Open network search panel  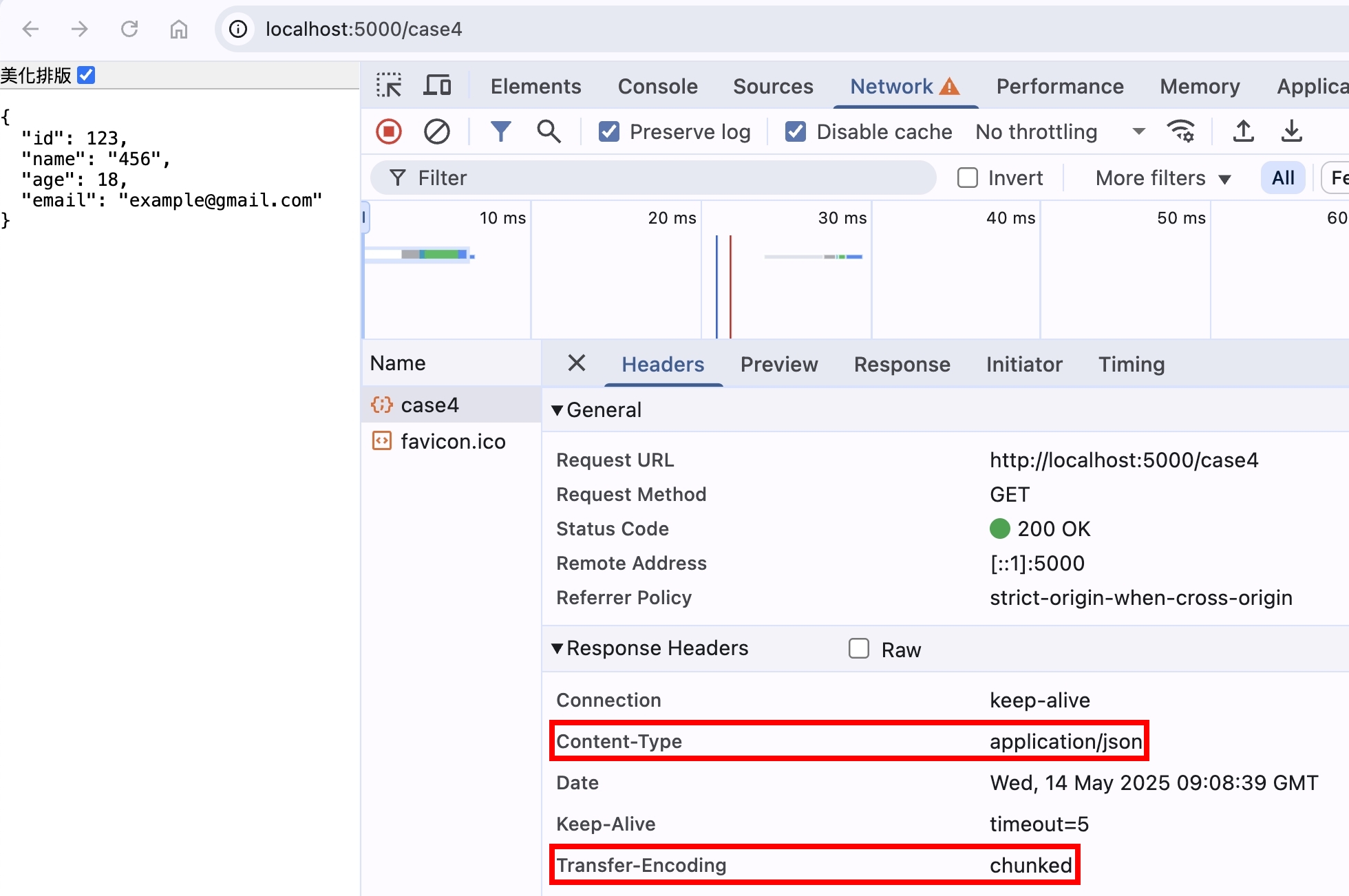549,131
